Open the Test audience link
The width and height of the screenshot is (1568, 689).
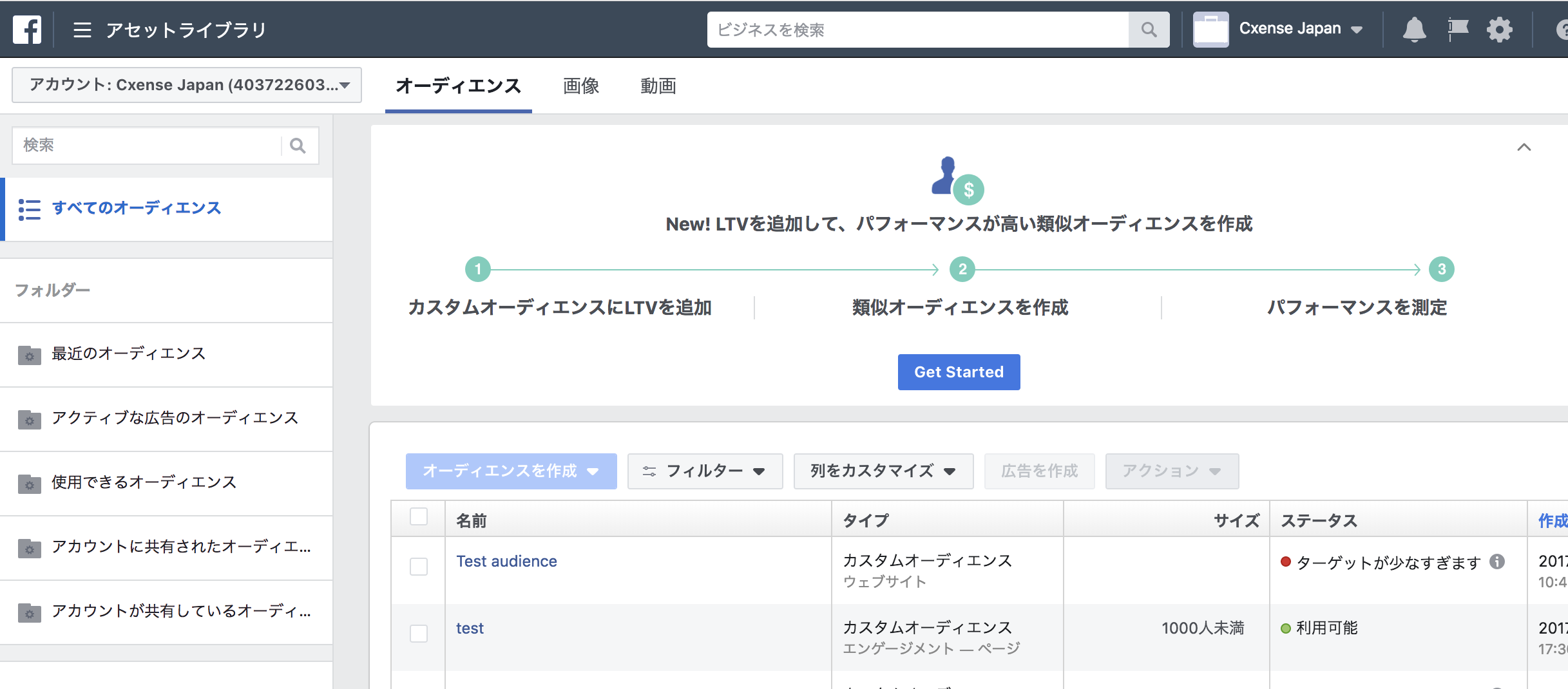pyautogui.click(x=506, y=562)
